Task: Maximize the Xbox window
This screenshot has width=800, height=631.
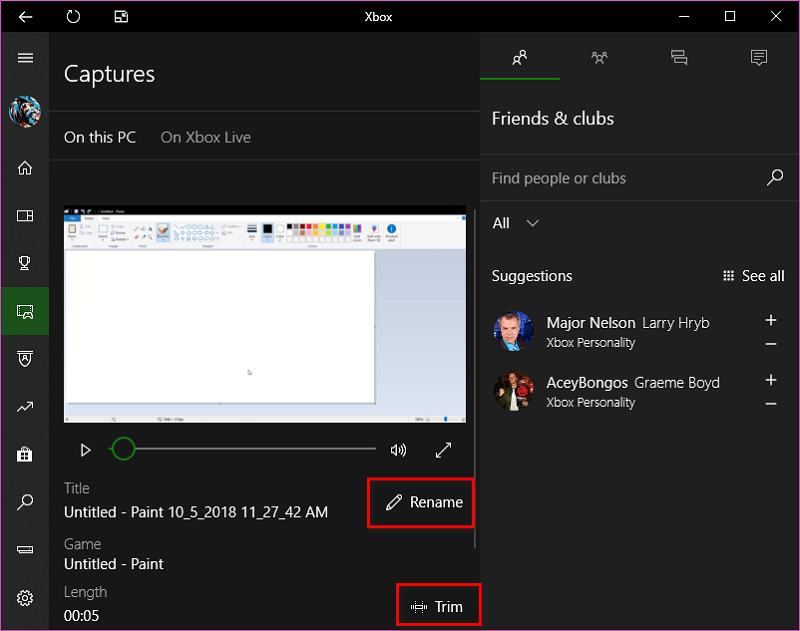Action: coord(730,17)
